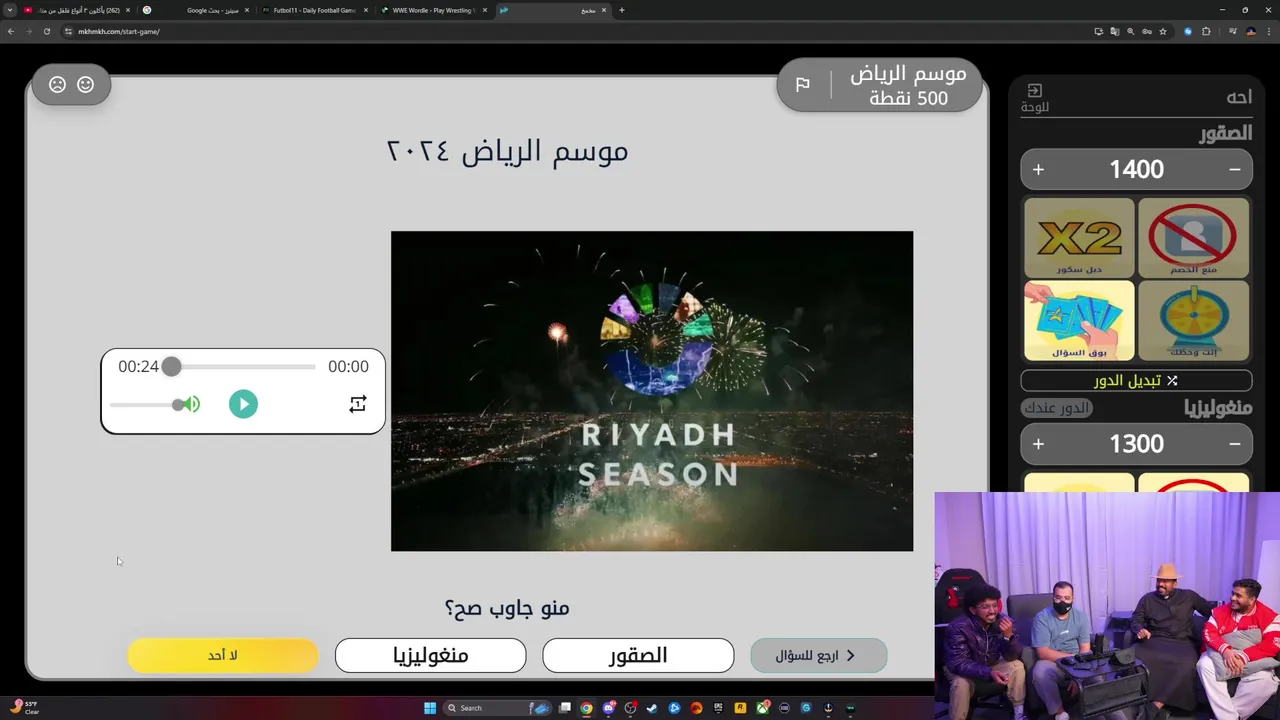Image resolution: width=1280 pixels, height=720 pixels.
Task: Click the تبديل الدور switch turn button
Action: coord(1136,381)
